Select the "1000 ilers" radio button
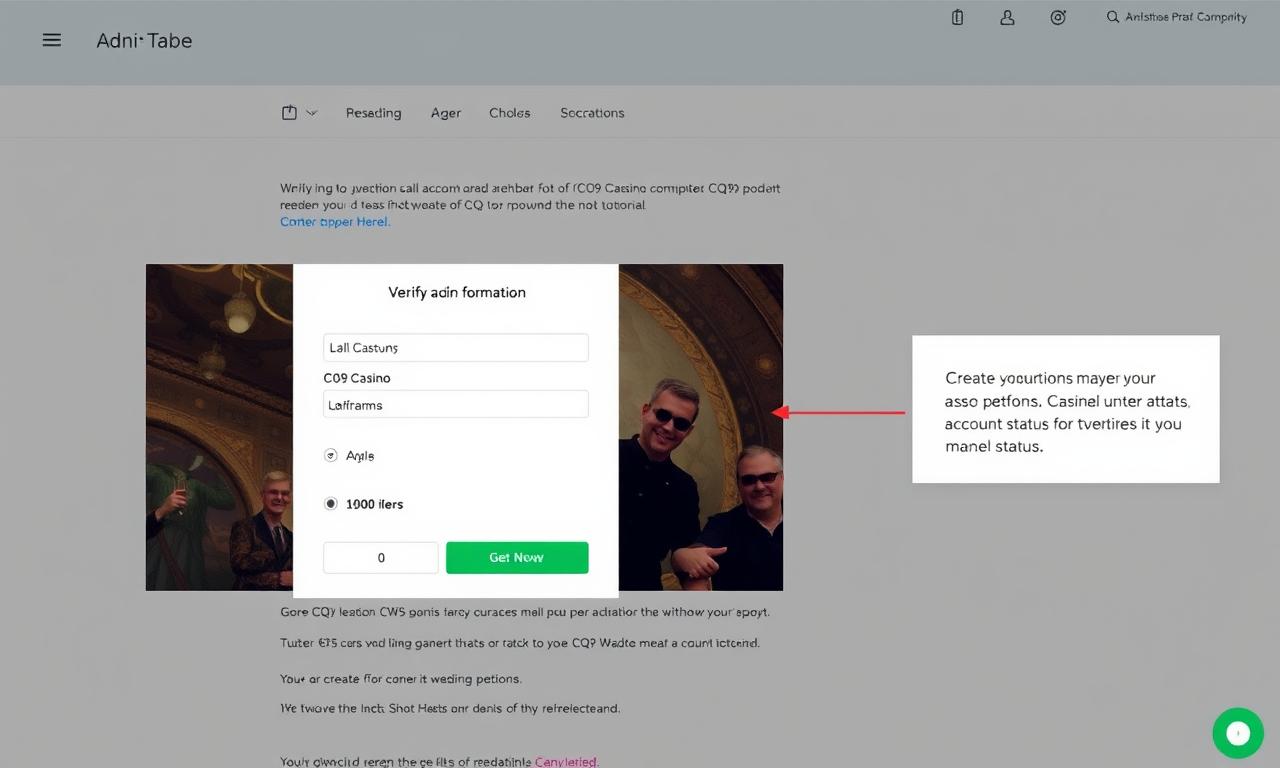This screenshot has width=1280, height=768. (x=331, y=504)
